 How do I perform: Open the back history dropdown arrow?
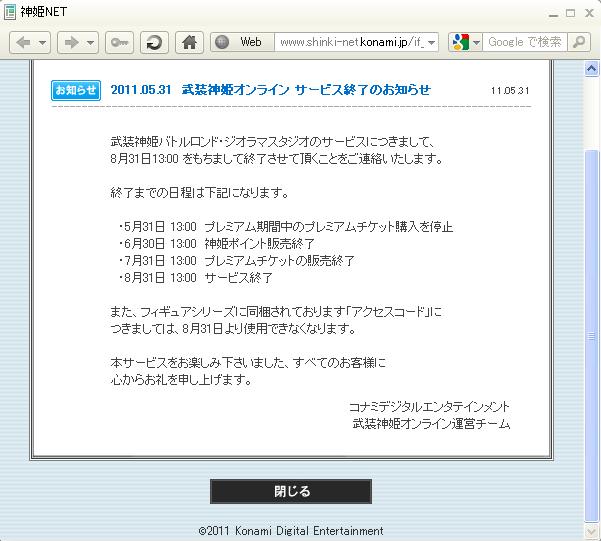(43, 42)
